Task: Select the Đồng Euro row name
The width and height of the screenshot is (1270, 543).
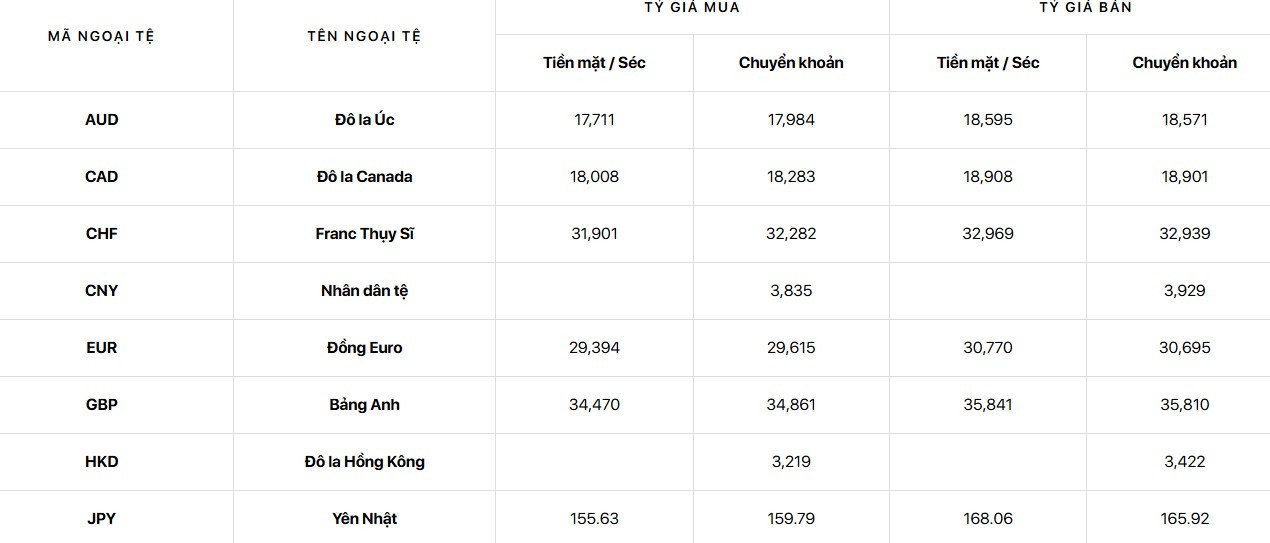Action: (365, 348)
